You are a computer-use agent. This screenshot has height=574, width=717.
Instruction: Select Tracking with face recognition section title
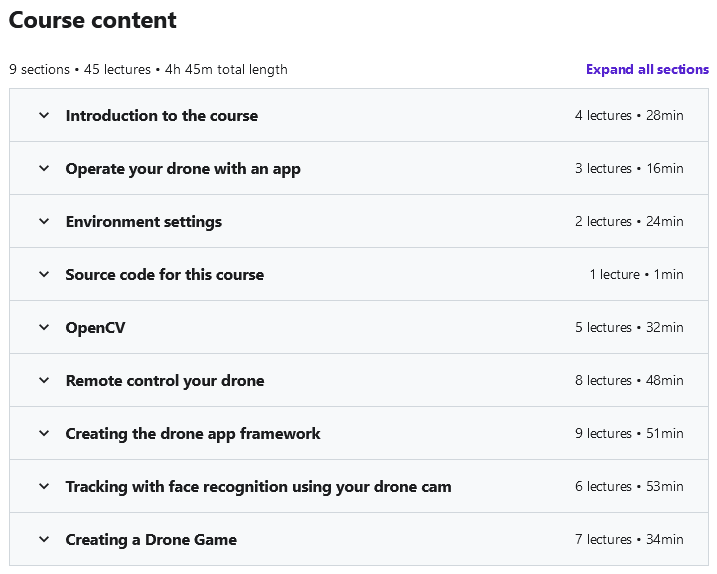(x=258, y=487)
